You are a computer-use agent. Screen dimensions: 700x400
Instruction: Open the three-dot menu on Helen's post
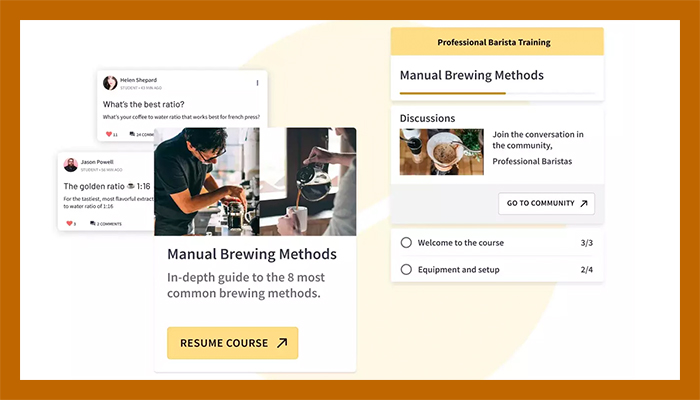tap(257, 83)
